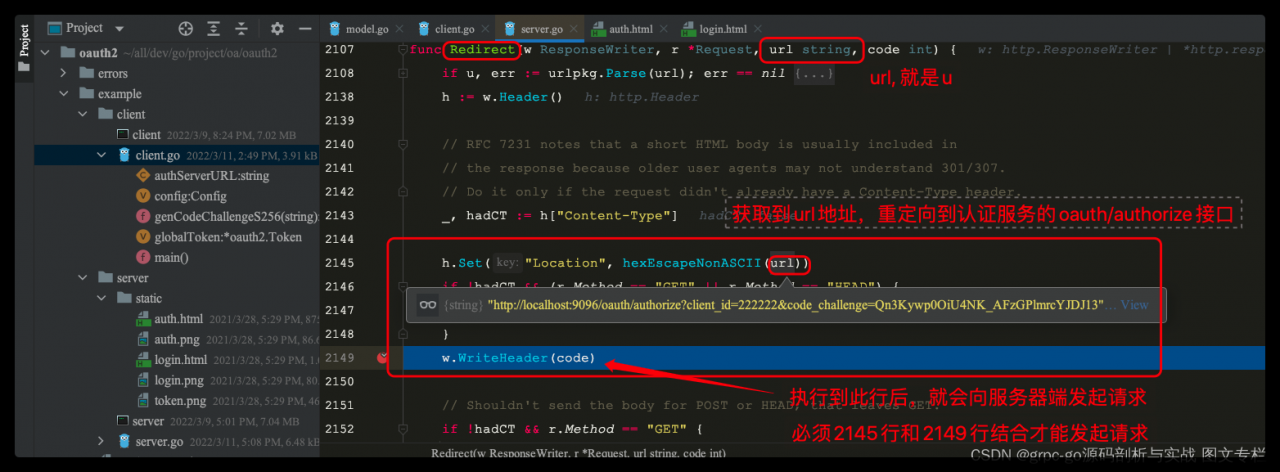Open login.png in project tree
Screen dimensions: 1280x472
pos(178,380)
